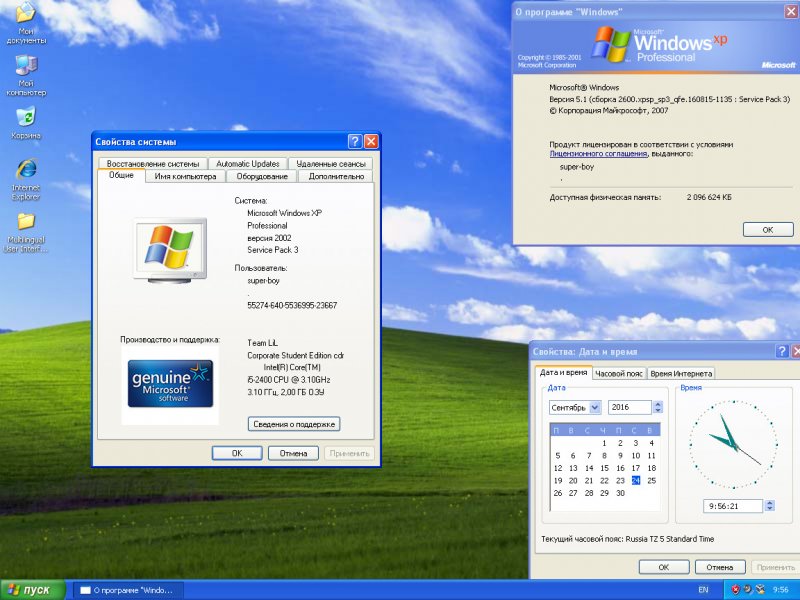Click OK in Date and Time dialog
This screenshot has height=600, width=800.
click(x=663, y=567)
